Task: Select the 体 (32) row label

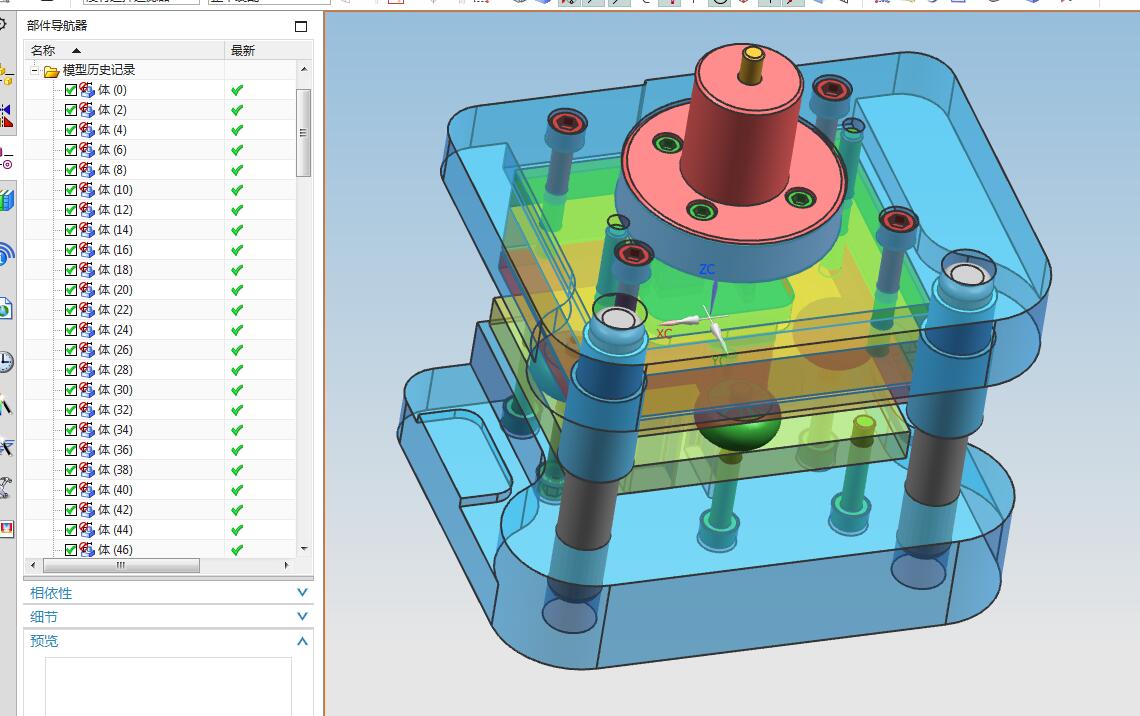Action: pyautogui.click(x=115, y=410)
